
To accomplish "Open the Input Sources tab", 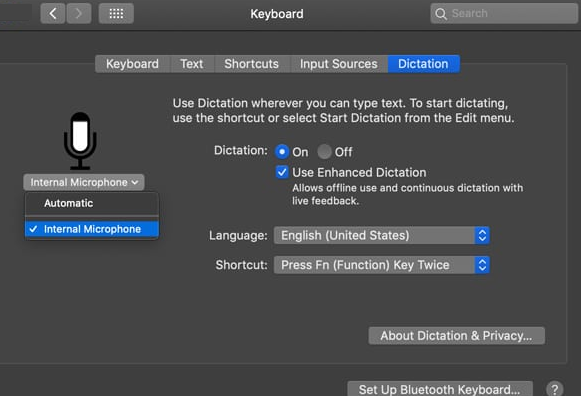I will (339, 64).
